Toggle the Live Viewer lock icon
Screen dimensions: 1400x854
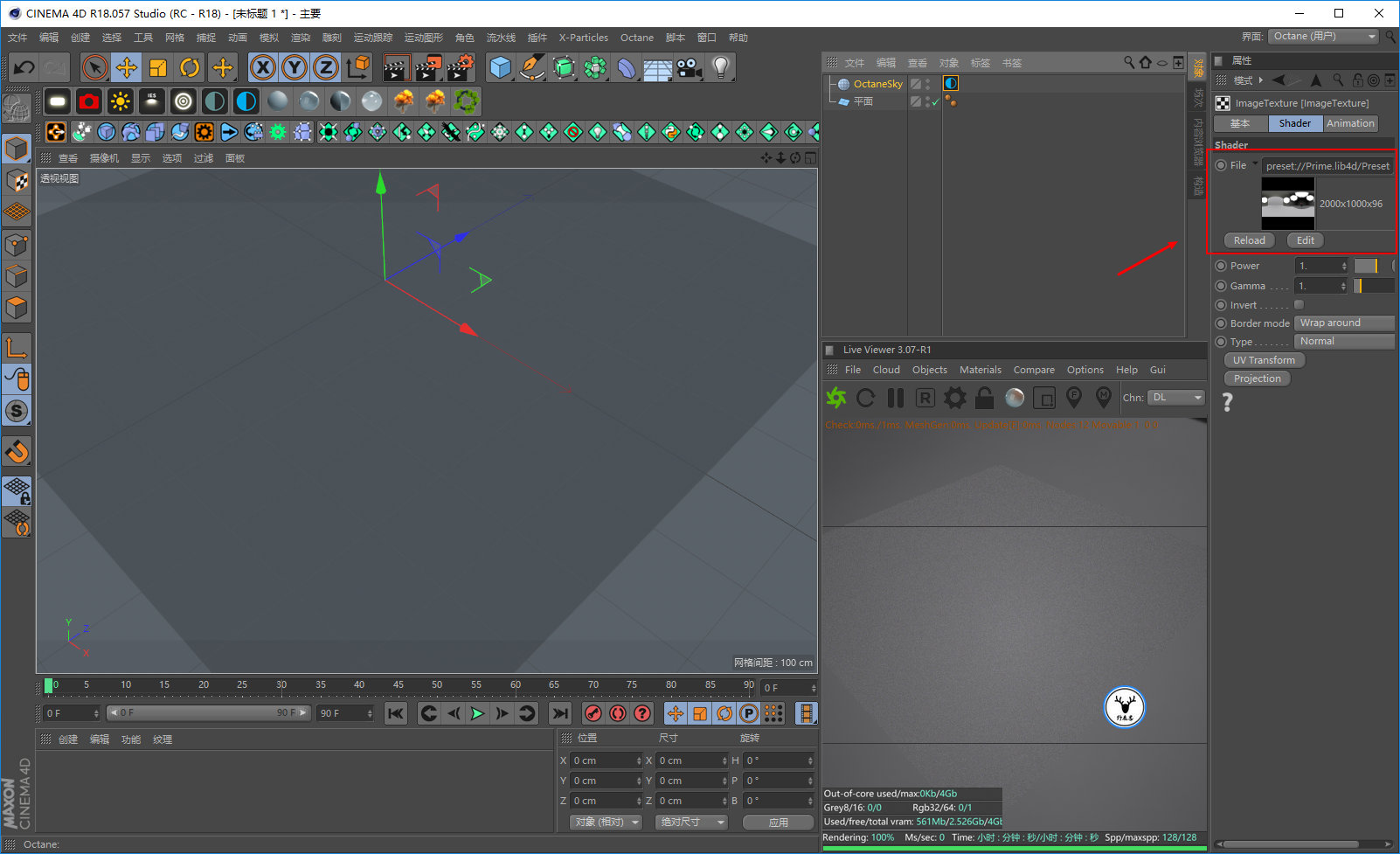[985, 398]
